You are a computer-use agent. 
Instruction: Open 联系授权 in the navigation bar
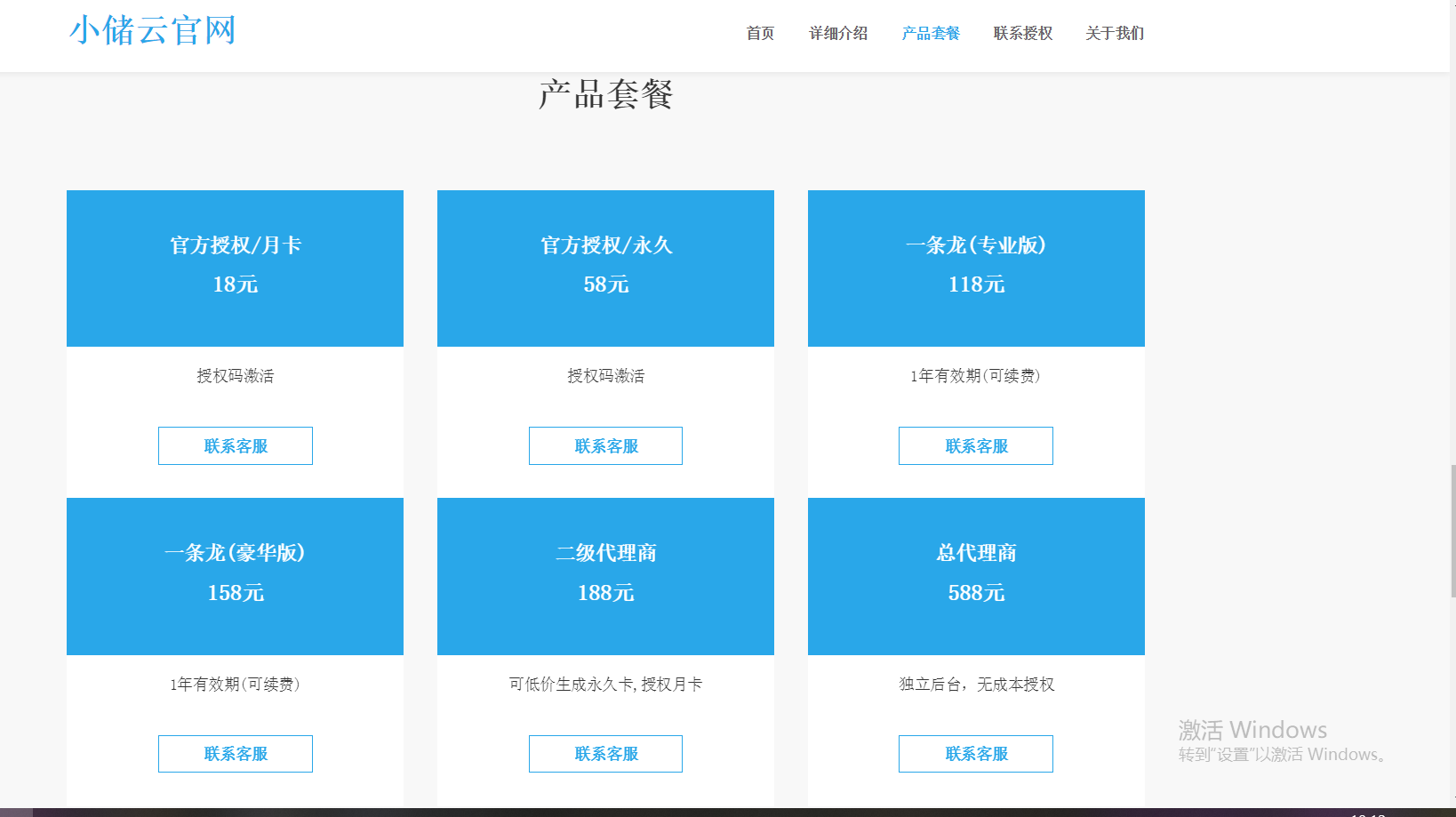pos(1023,34)
